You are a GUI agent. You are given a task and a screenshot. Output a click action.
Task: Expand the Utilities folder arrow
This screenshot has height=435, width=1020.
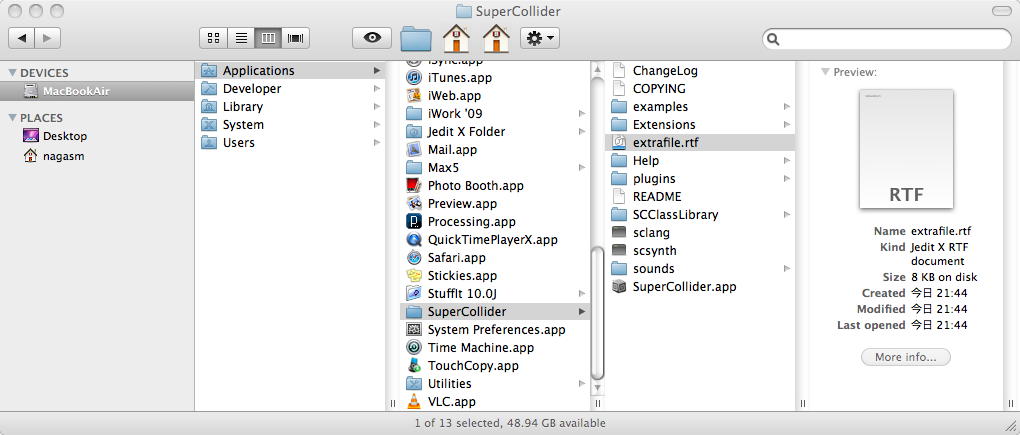[x=582, y=384]
